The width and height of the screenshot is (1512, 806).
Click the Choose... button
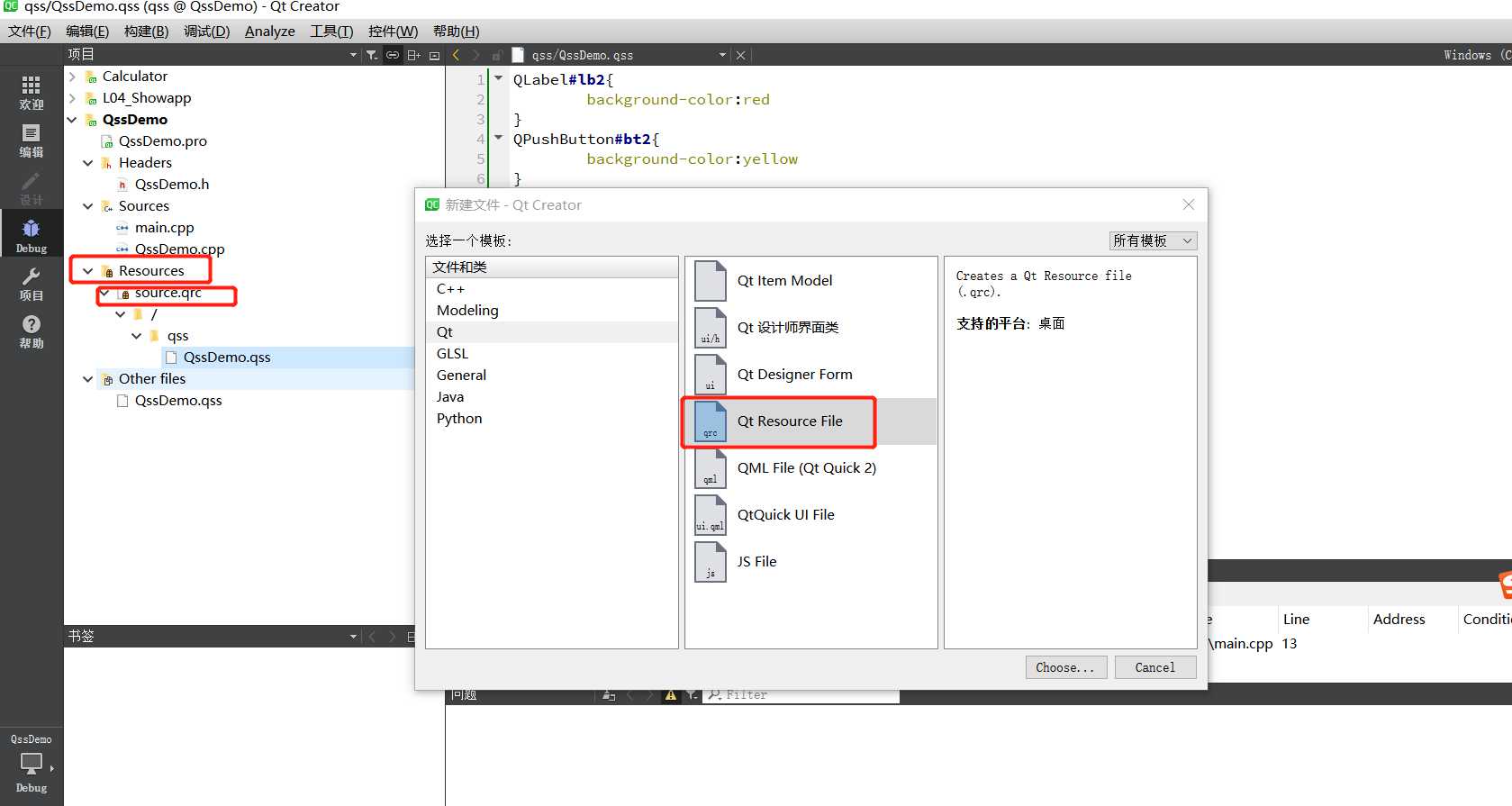[1066, 667]
